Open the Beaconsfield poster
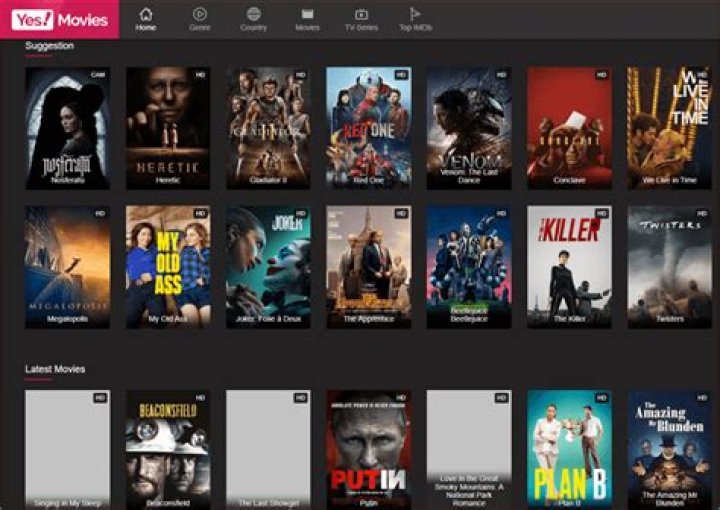Screen dimensions: 720x510 click(168, 449)
